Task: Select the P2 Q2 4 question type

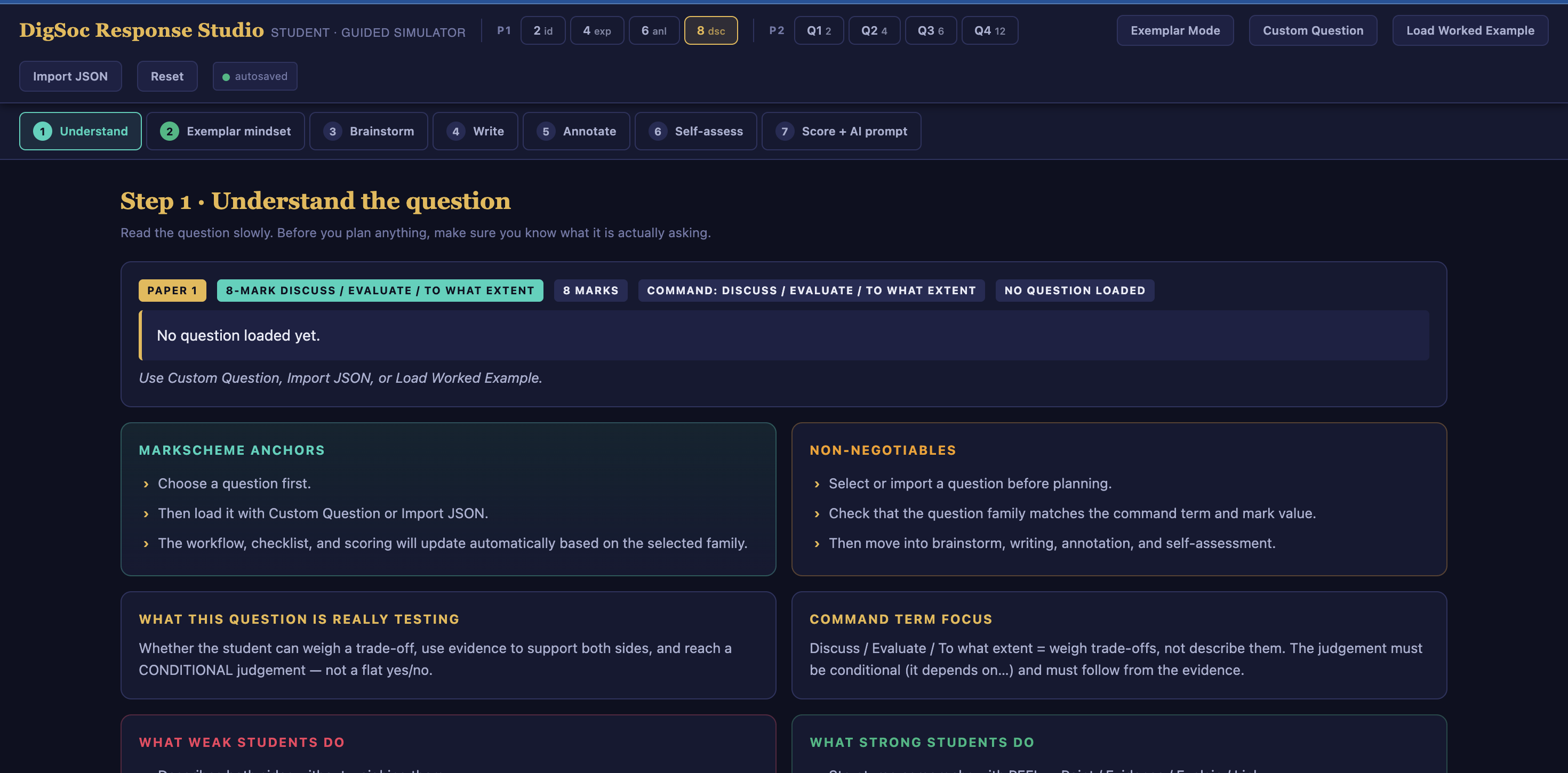Action: pyautogui.click(x=874, y=30)
